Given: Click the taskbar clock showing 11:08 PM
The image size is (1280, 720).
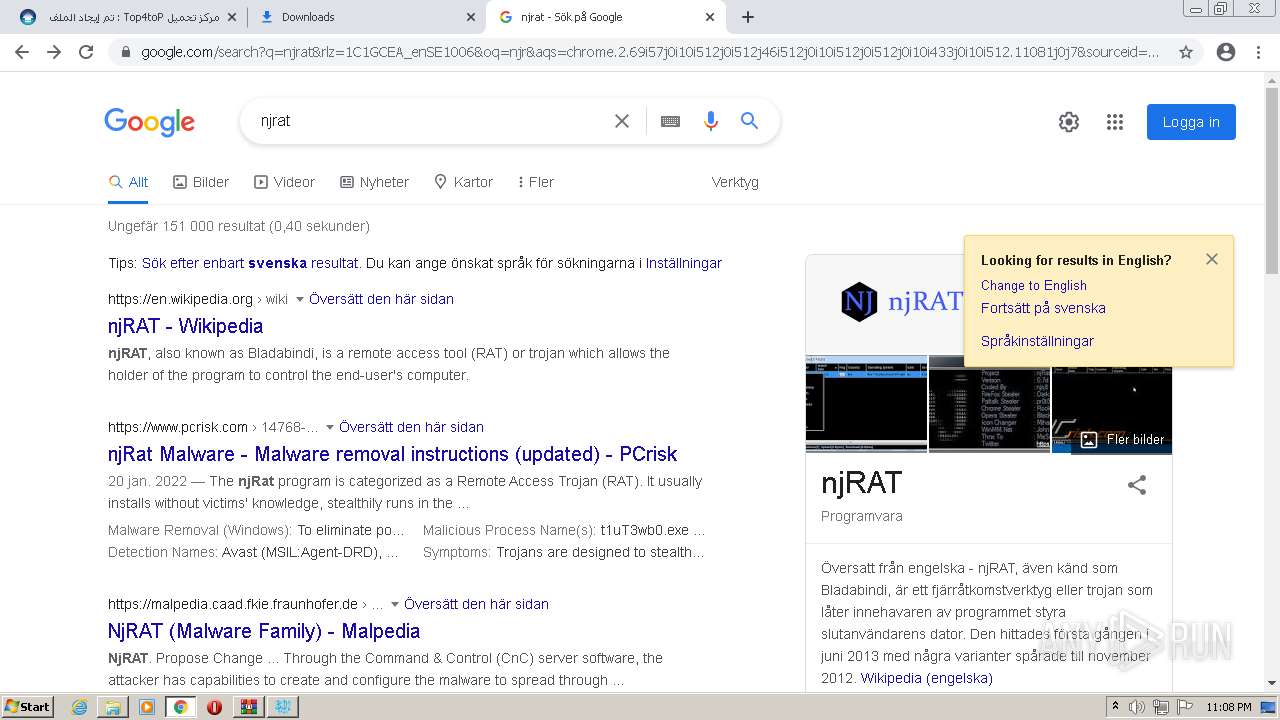Looking at the screenshot, I should (1229, 707).
